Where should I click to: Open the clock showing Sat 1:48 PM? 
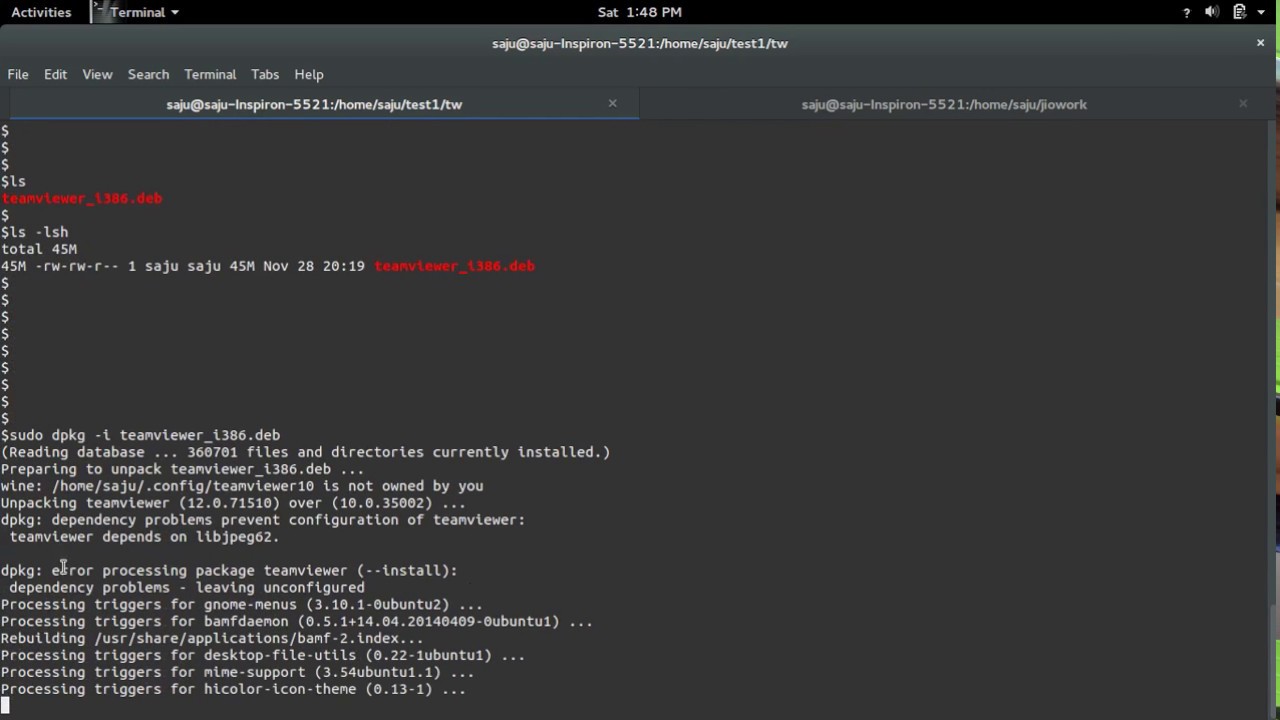pos(640,12)
